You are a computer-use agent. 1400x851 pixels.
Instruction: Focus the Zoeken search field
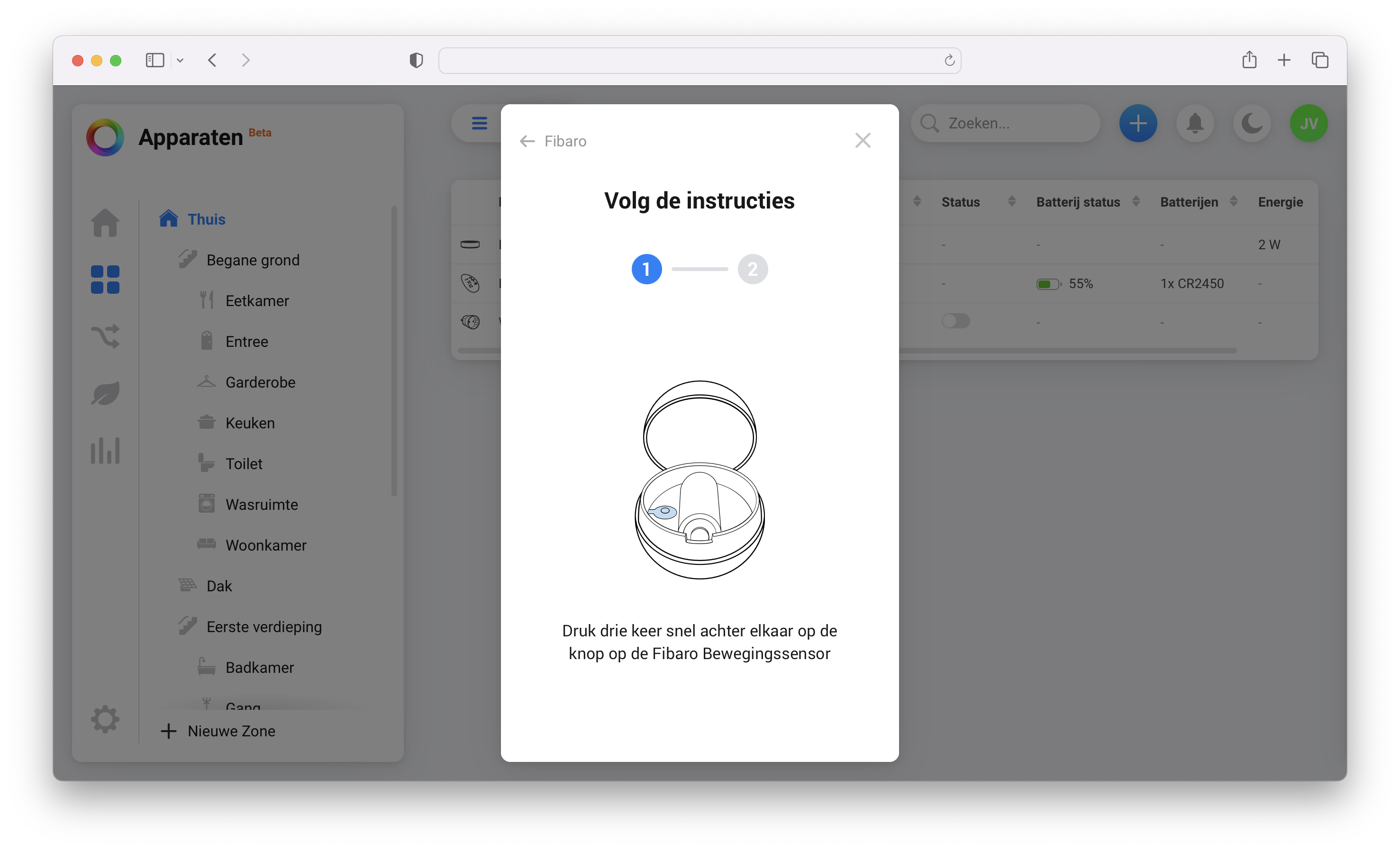point(1006,123)
